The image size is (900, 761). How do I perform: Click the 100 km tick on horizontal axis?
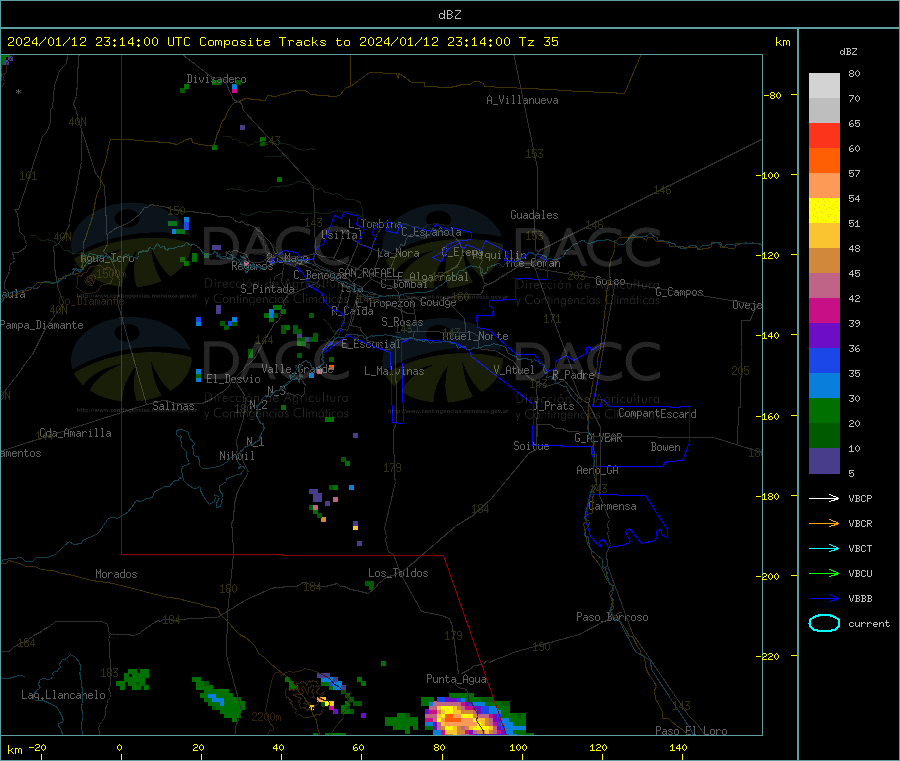pos(518,747)
